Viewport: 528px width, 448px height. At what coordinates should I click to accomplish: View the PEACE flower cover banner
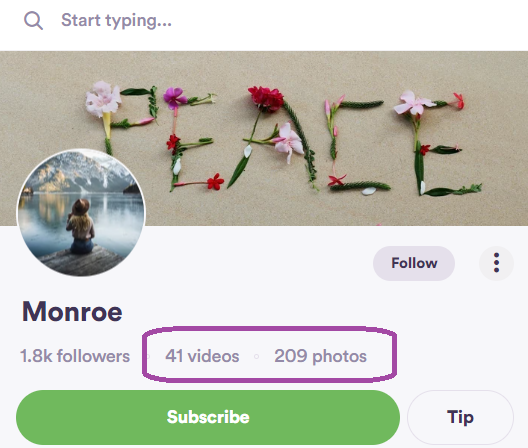264,138
